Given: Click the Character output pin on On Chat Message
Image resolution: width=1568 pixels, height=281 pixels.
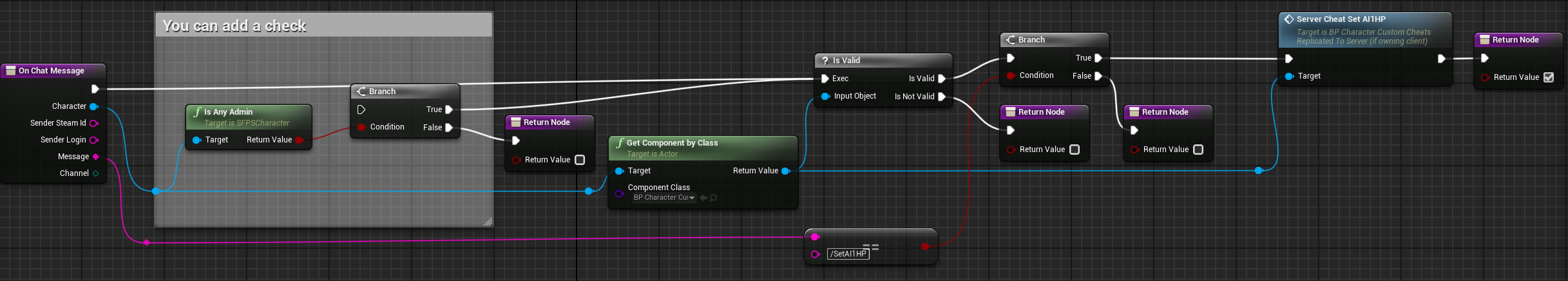Looking at the screenshot, I should click(94, 106).
